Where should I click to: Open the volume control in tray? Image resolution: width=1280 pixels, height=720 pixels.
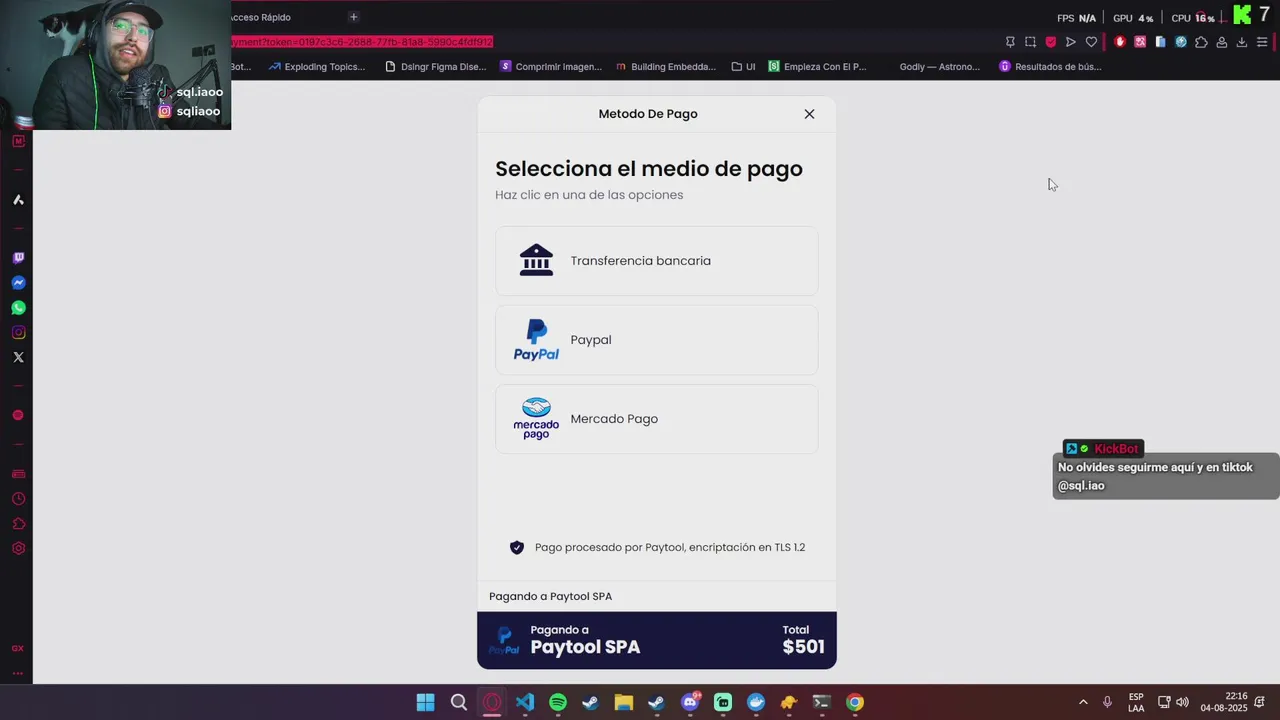pos(1183,702)
